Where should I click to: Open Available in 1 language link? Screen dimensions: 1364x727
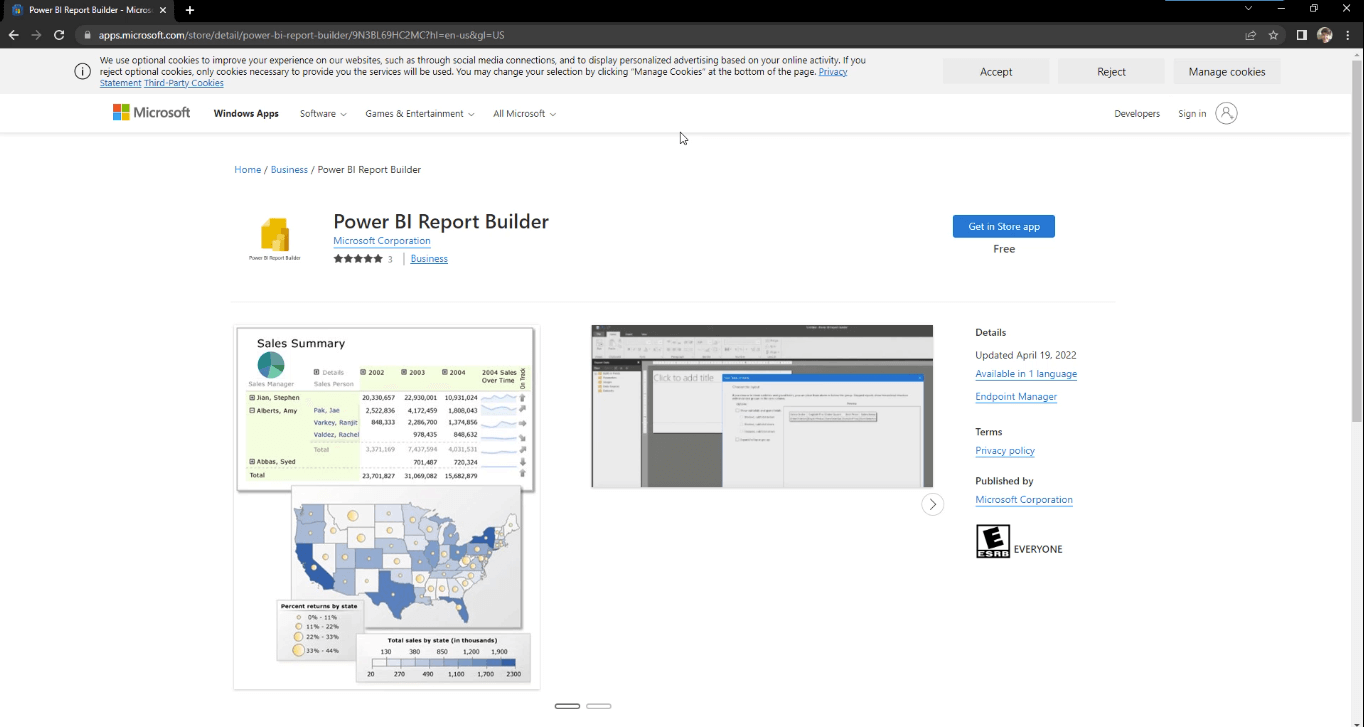[x=1026, y=374]
